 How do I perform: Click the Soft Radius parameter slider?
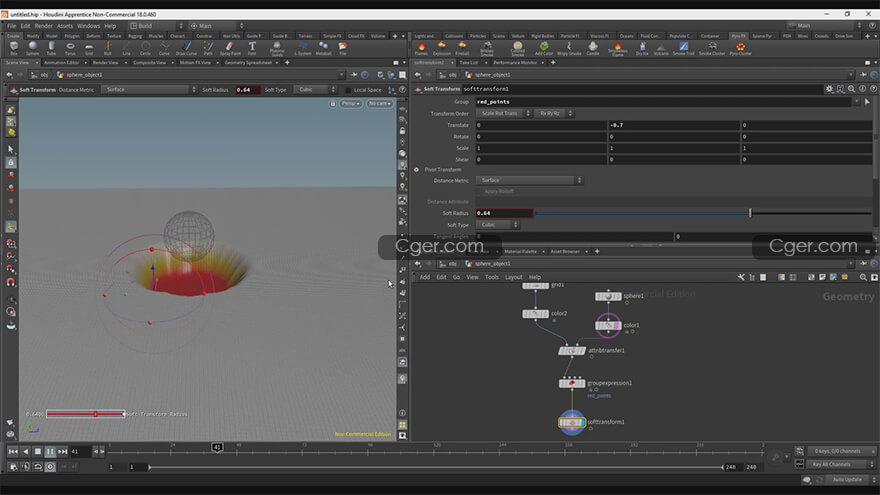pos(703,213)
